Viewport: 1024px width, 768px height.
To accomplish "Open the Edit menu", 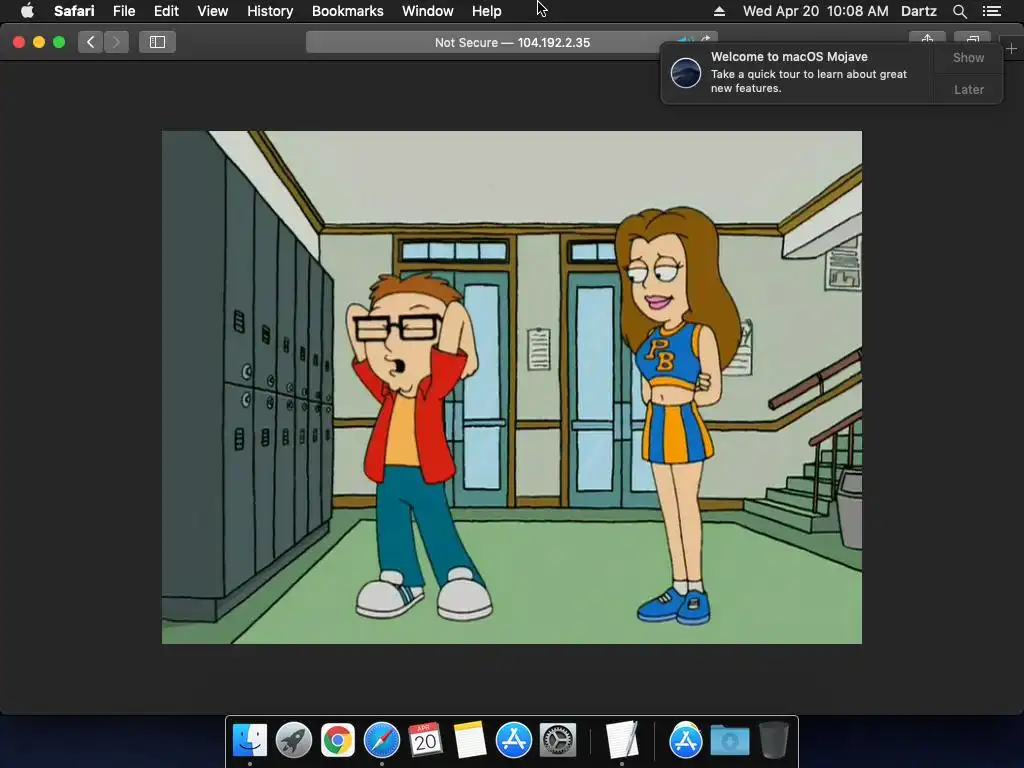I will (166, 11).
